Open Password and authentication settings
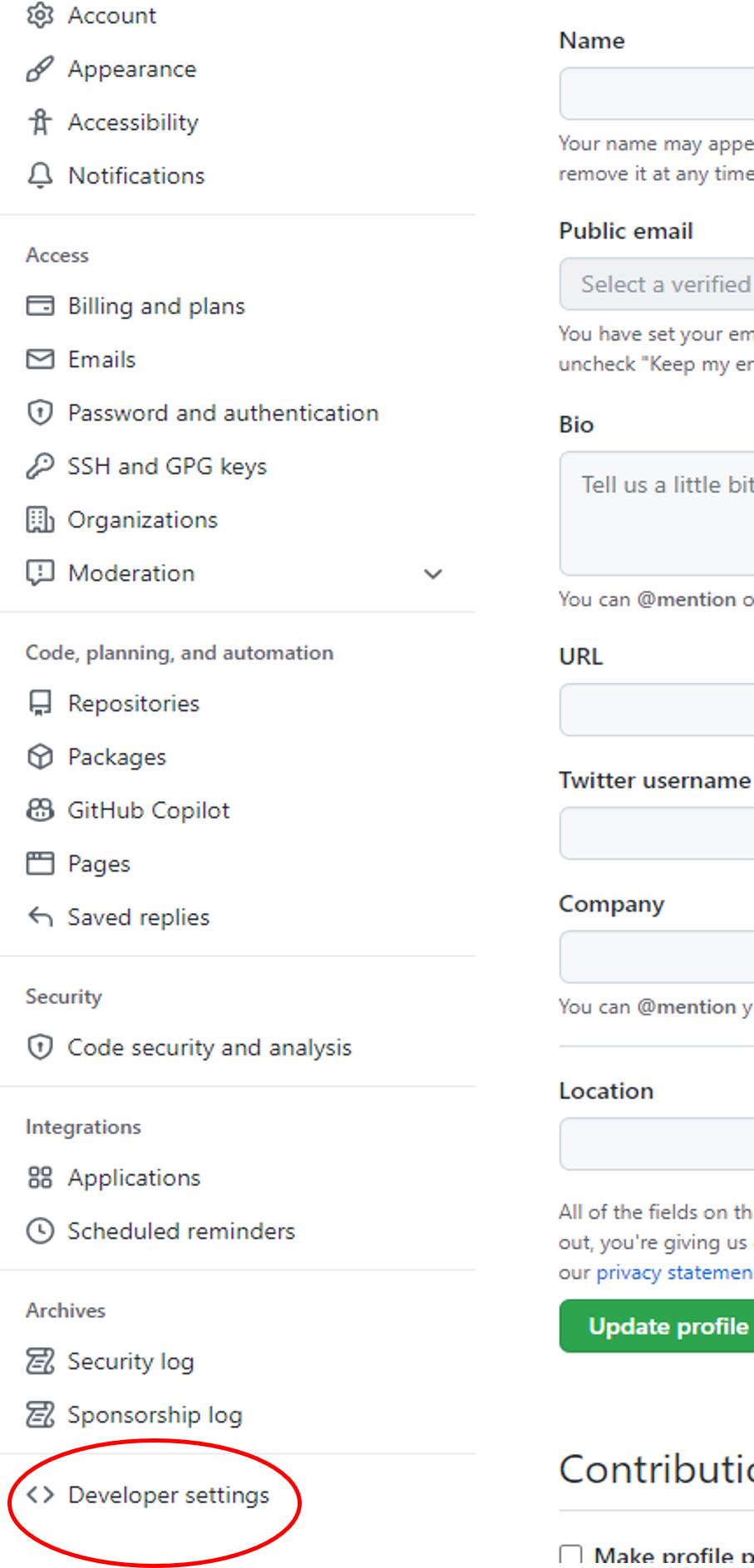Image resolution: width=754 pixels, height=1568 pixels. pos(223,413)
